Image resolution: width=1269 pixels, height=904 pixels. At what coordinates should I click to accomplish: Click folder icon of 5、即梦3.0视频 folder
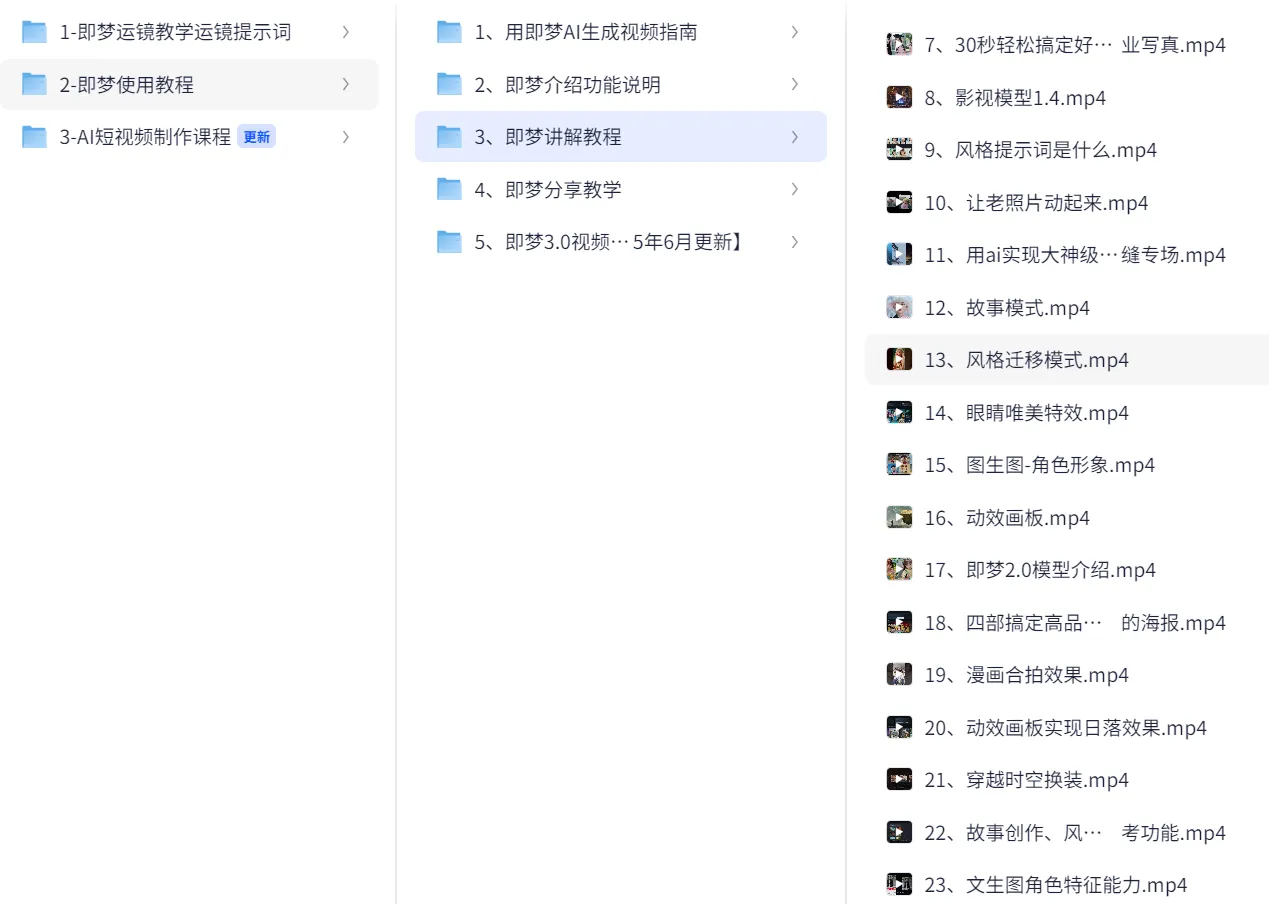tap(449, 242)
